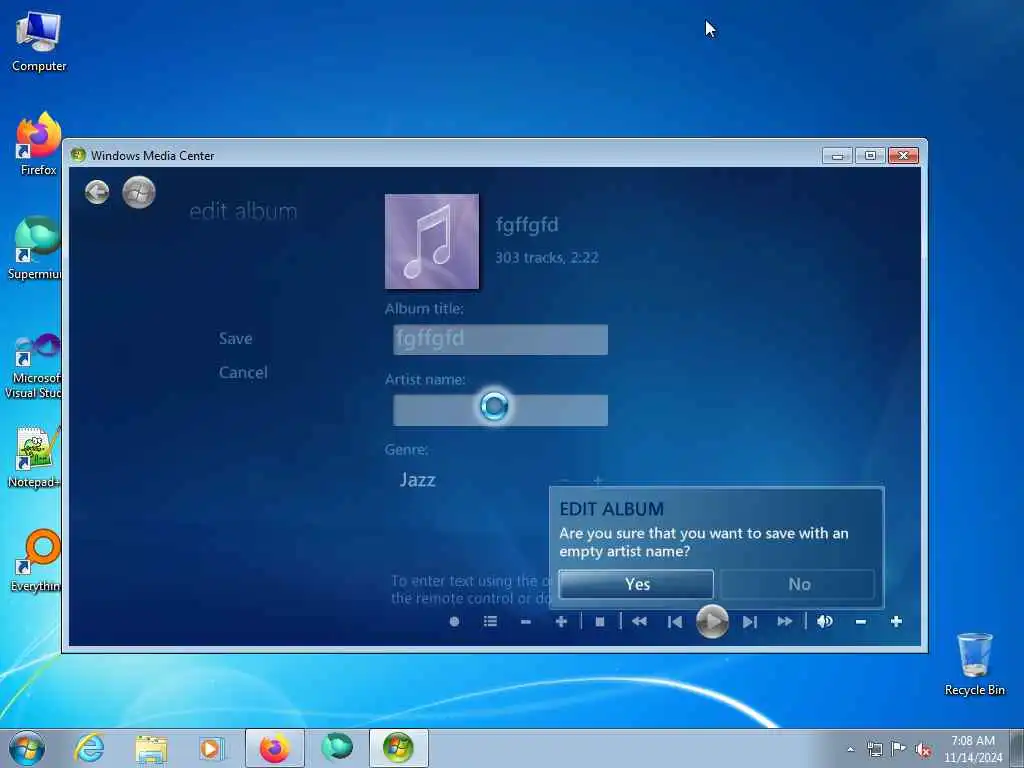Open Computer desktop icon
Viewport: 1024px width, 768px height.
[x=39, y=42]
